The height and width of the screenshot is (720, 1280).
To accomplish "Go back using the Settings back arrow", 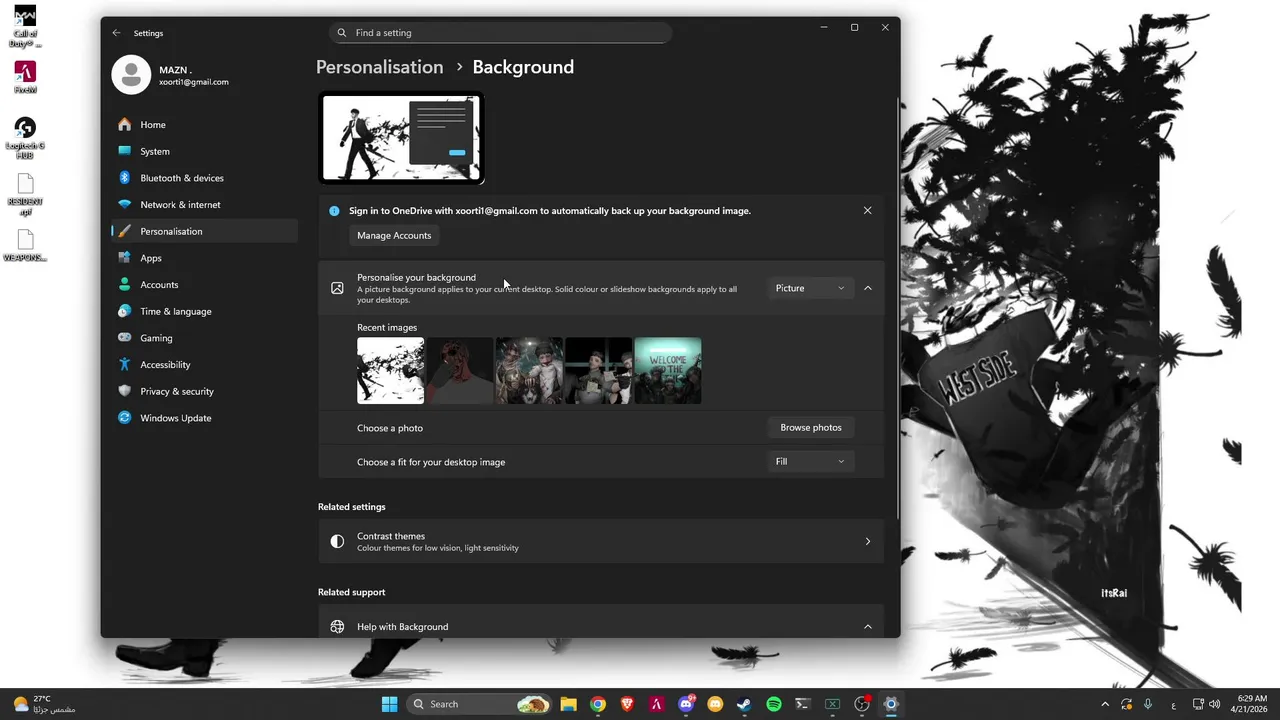I will [116, 33].
